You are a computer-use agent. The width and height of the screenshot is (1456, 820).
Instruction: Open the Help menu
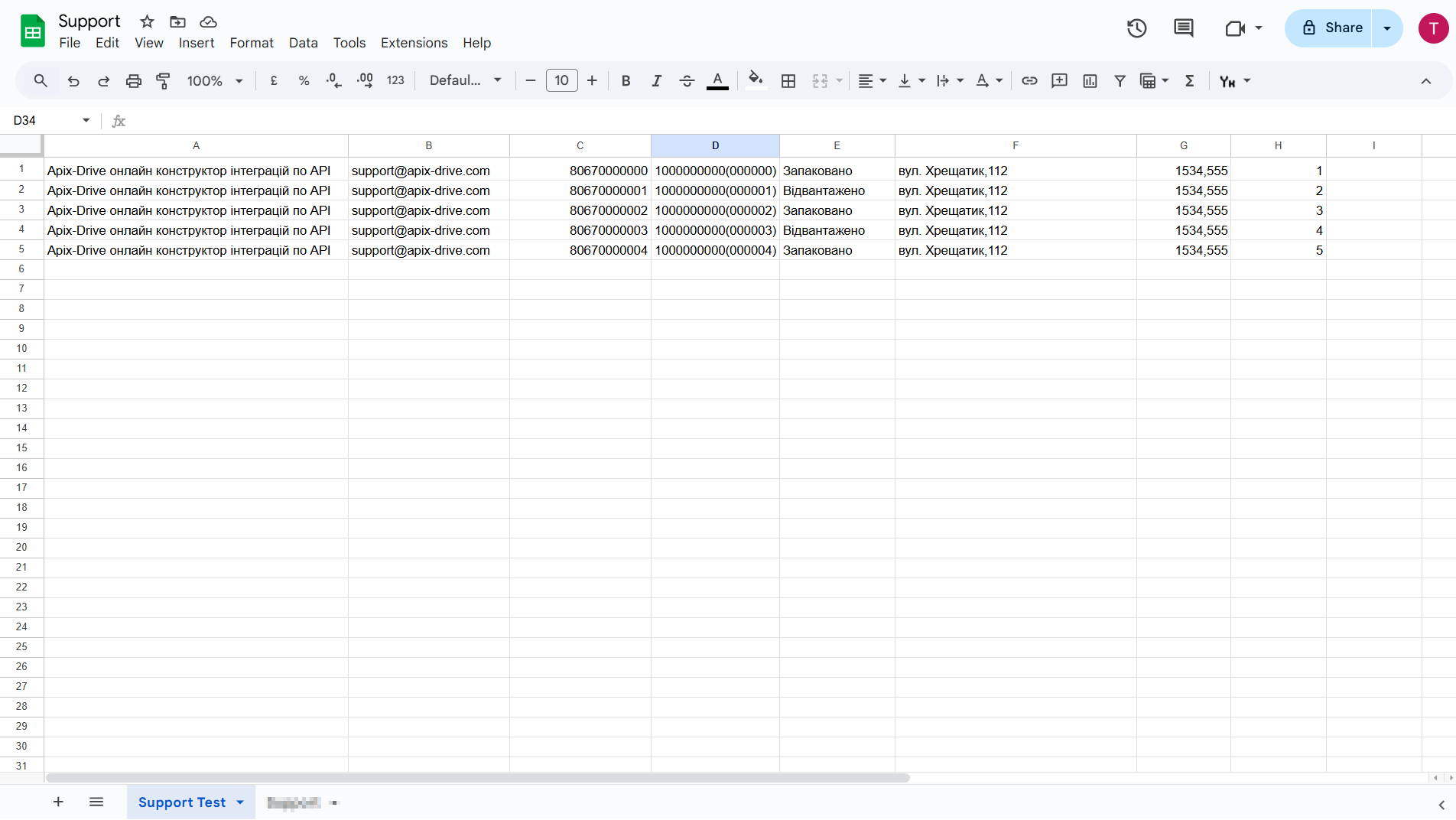tap(476, 43)
